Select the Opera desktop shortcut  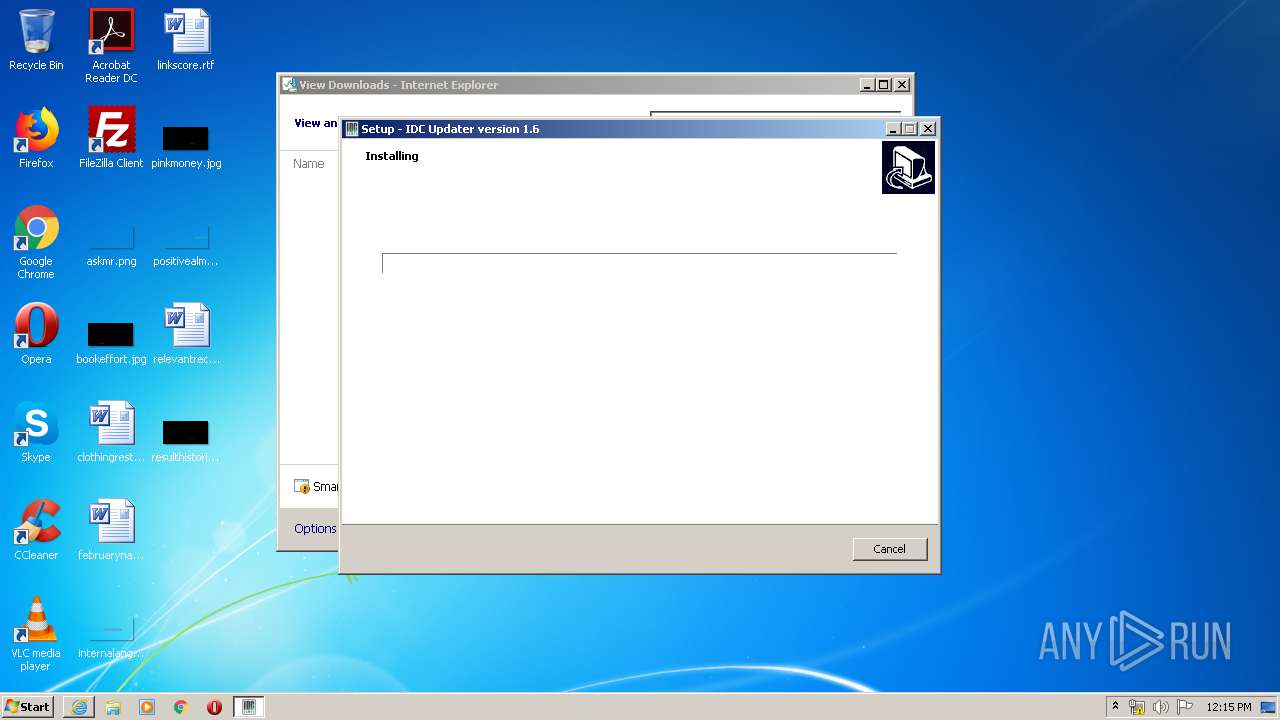[36, 334]
